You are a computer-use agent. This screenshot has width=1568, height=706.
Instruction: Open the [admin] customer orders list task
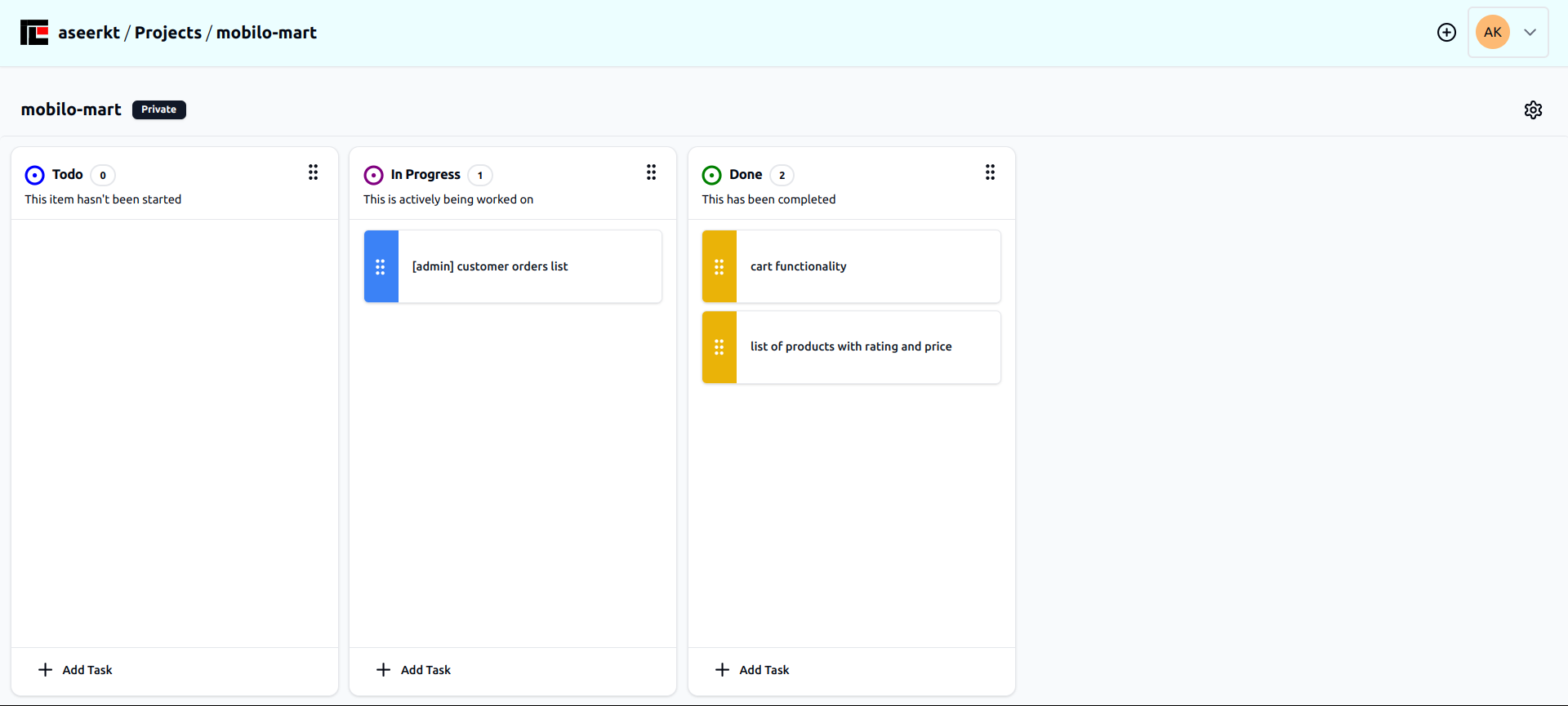[x=513, y=266]
